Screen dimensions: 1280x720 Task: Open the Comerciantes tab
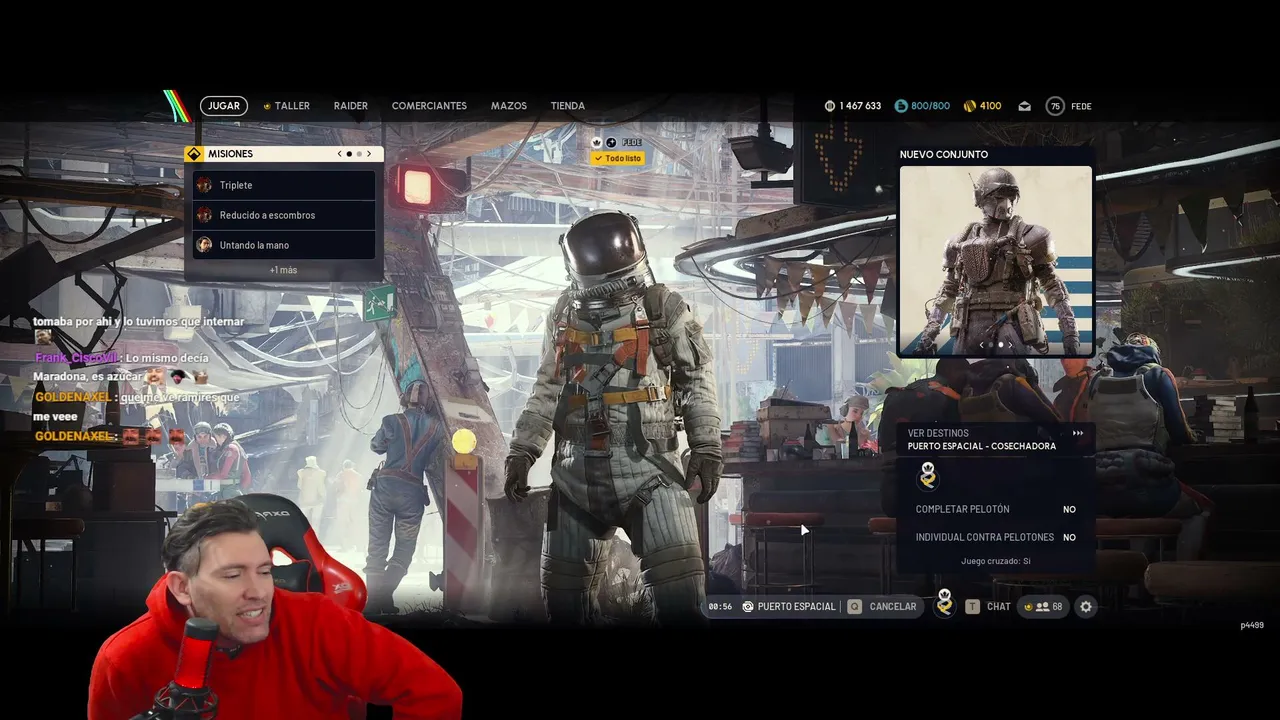pos(429,106)
